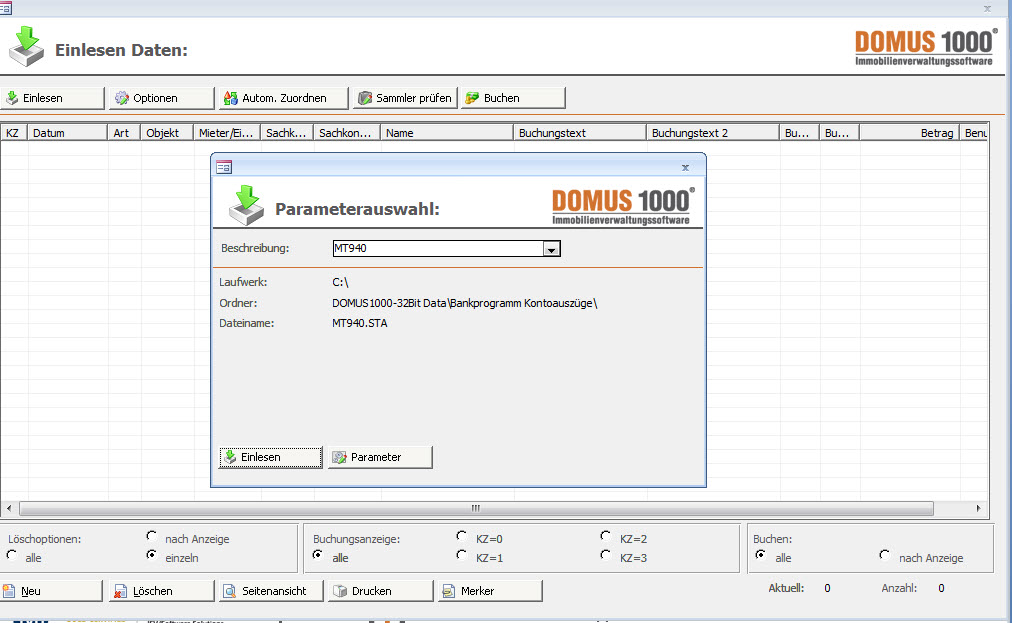Click the Merker note icon

coord(449,591)
